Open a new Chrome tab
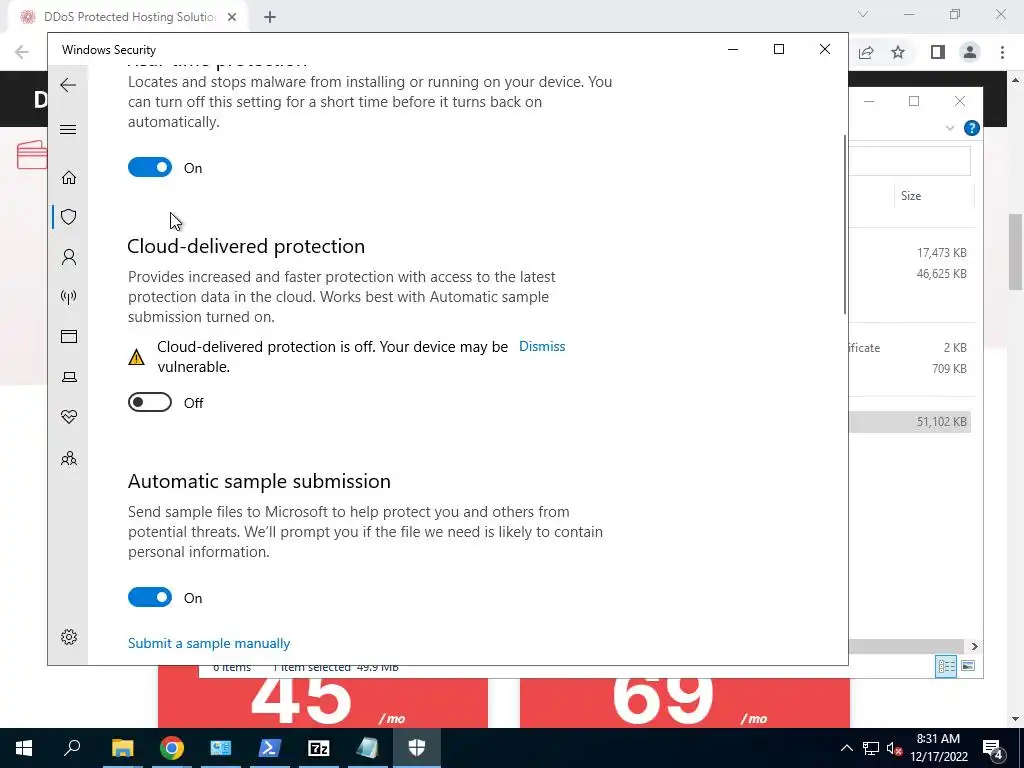Viewport: 1024px width, 768px height. 270,17
